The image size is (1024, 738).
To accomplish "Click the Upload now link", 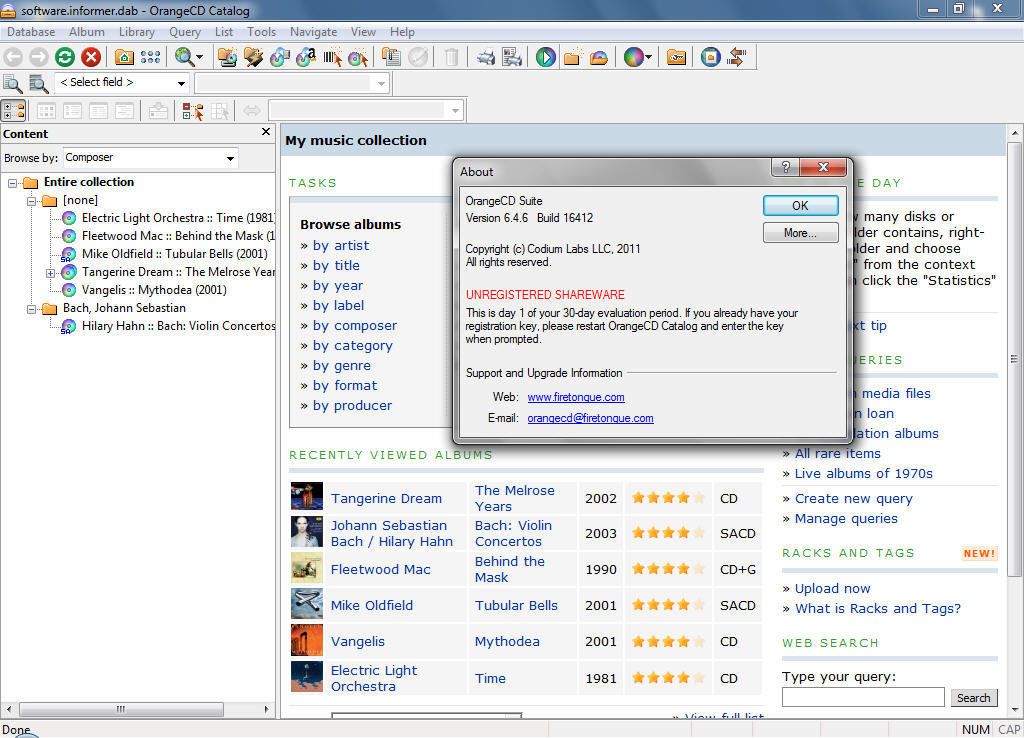I will point(832,588).
